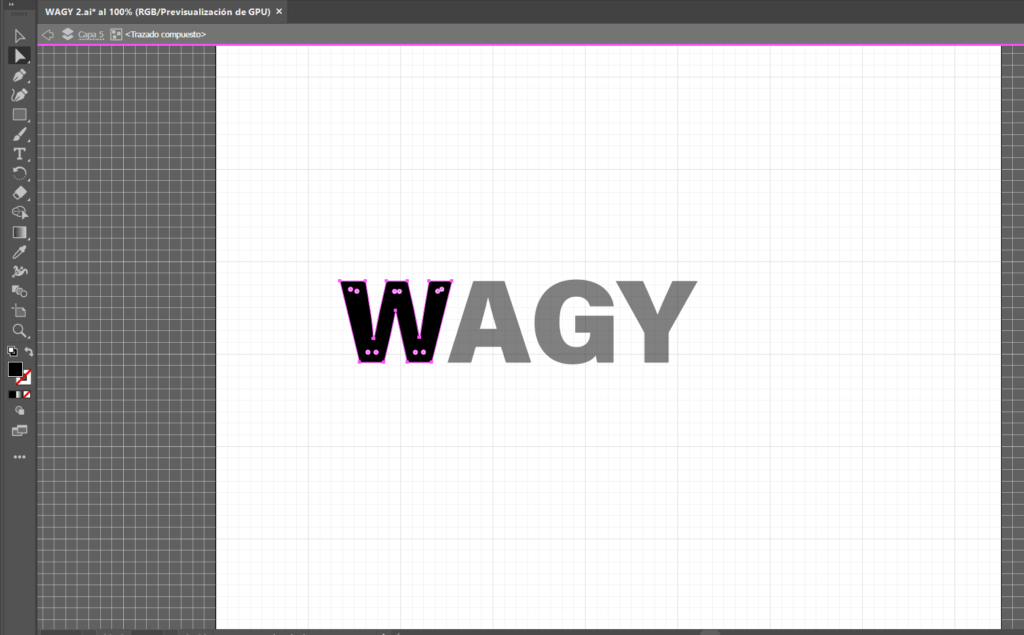
Task: Click the Capa 5 breadcrumb link
Action: click(91, 35)
